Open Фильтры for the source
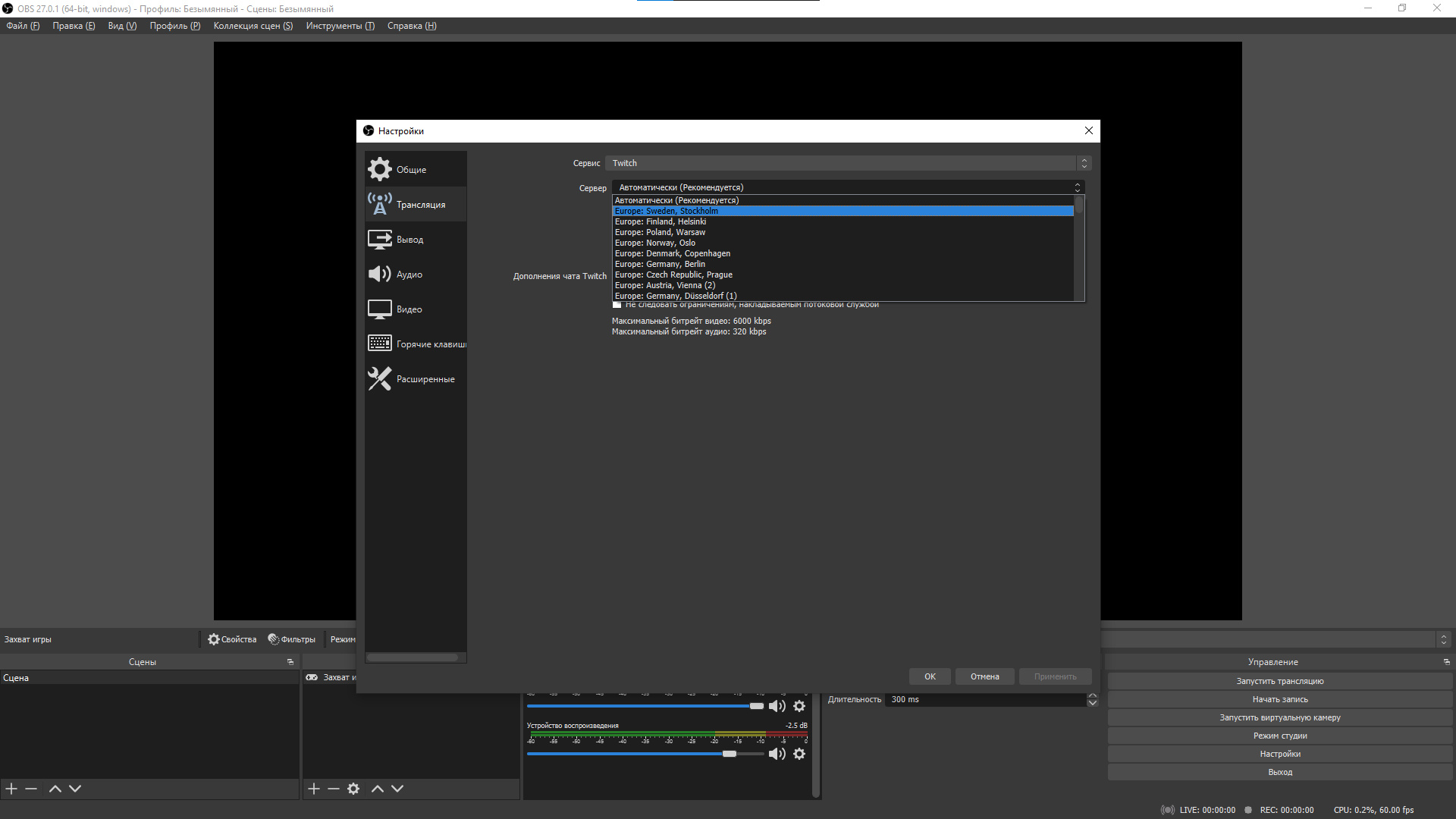 292,639
